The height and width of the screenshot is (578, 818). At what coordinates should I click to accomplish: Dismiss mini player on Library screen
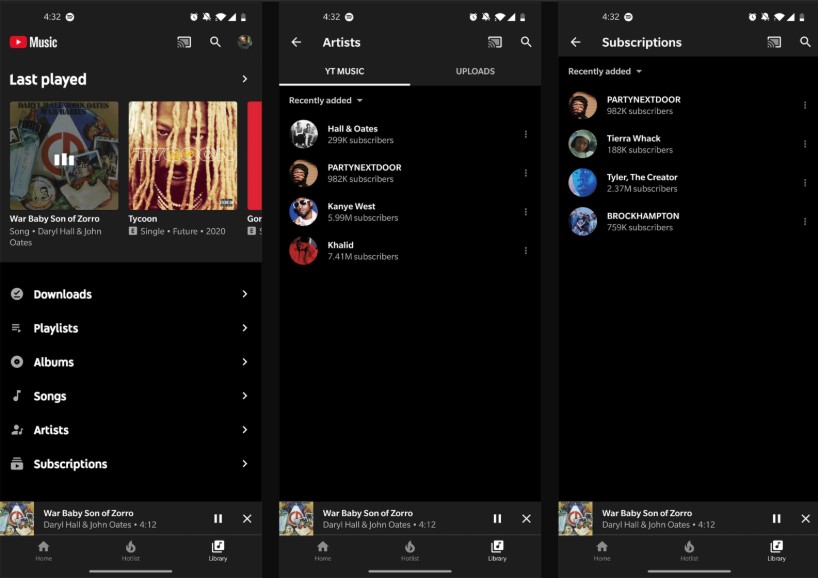pos(247,519)
